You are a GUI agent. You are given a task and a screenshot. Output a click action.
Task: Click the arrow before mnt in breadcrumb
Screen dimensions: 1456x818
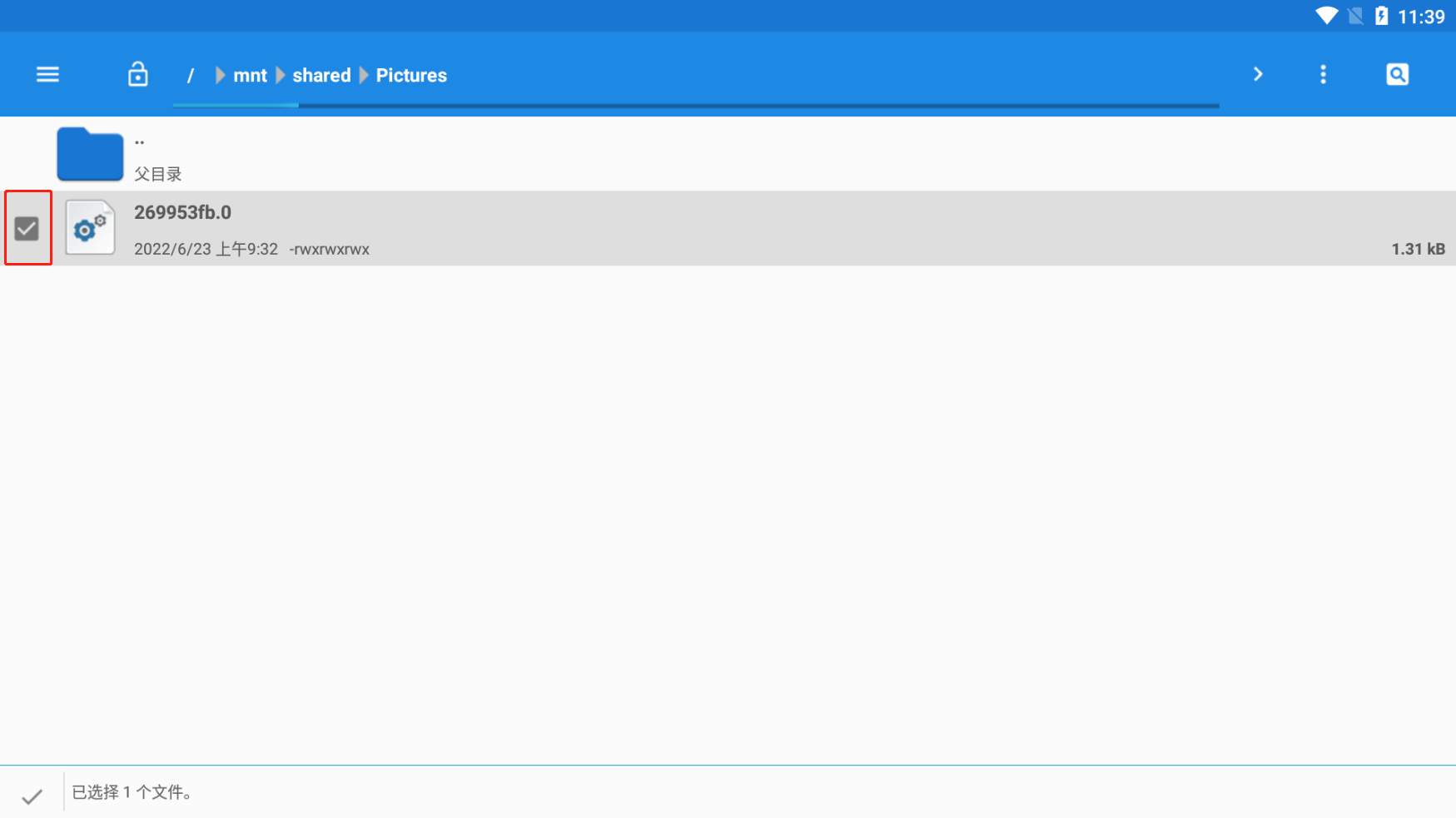pos(220,76)
